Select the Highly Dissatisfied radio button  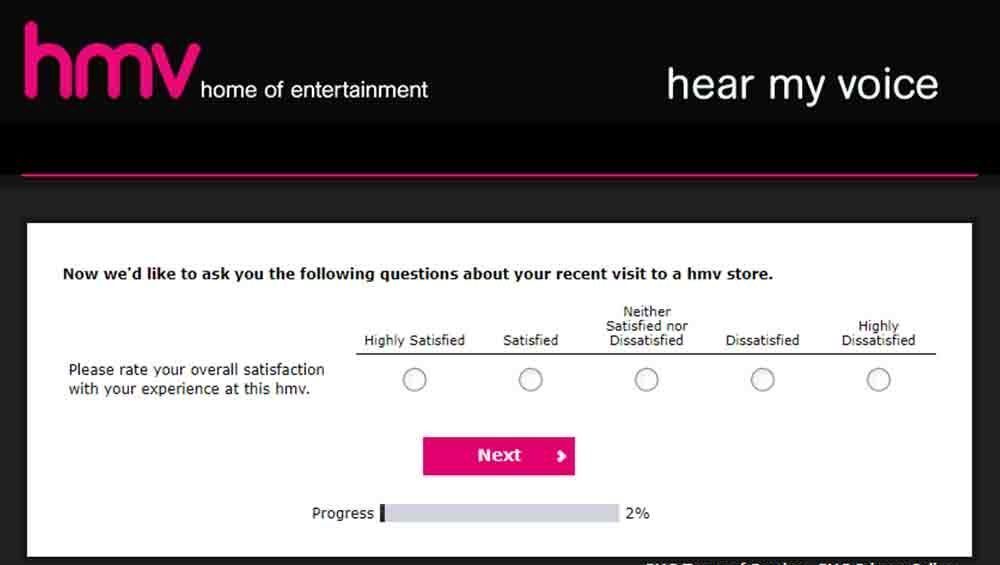879,380
